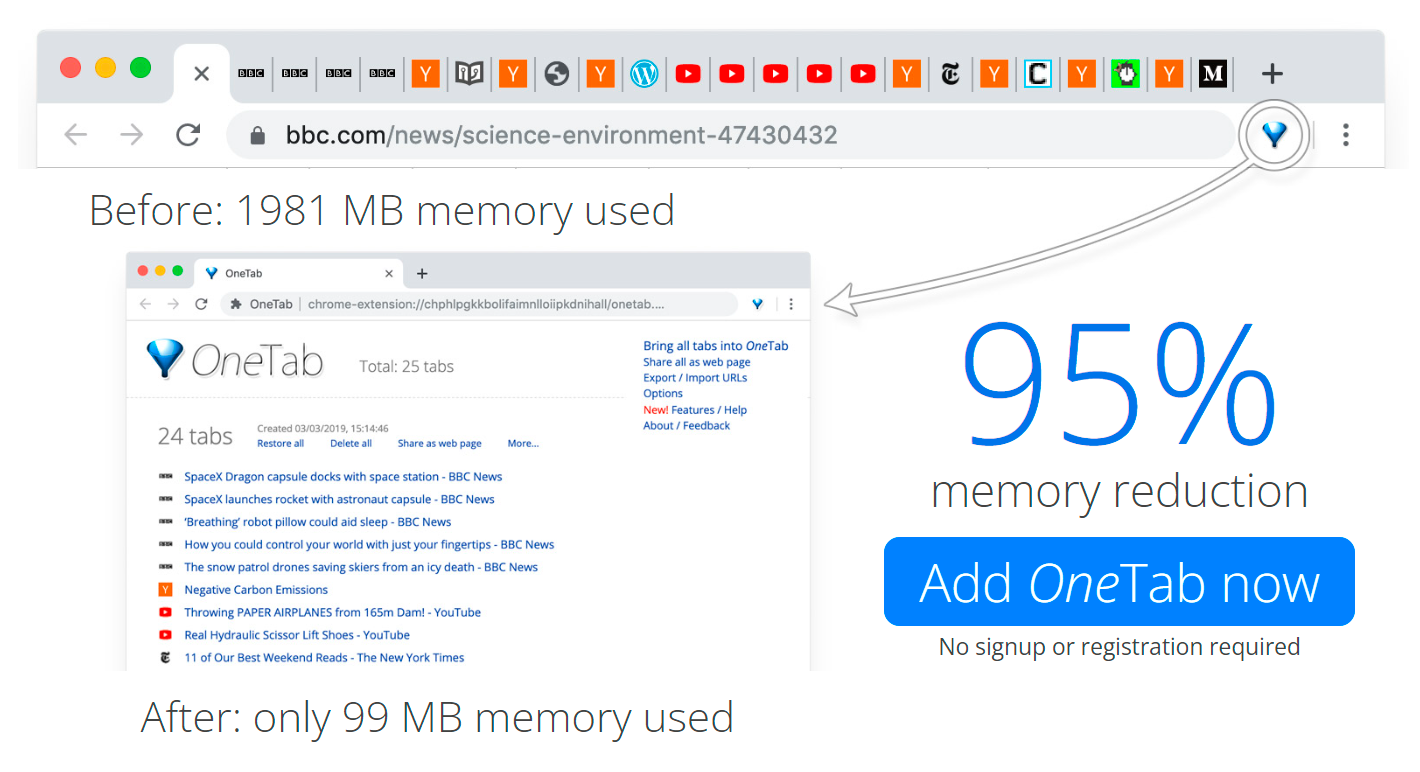Click Delete all link
Viewport: 1420px width, 772px height.
(x=351, y=443)
